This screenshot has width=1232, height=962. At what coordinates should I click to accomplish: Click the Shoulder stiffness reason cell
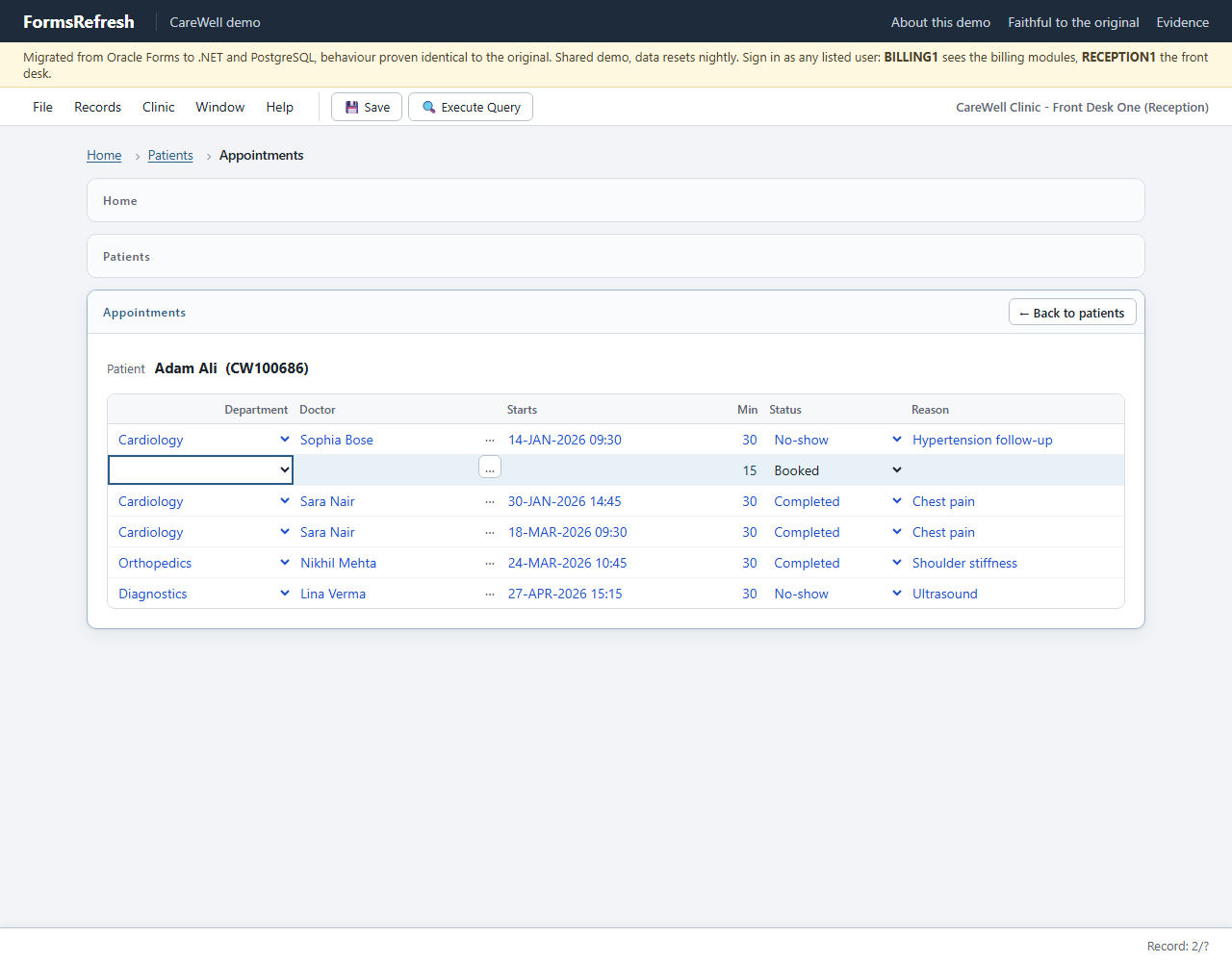click(x=964, y=563)
